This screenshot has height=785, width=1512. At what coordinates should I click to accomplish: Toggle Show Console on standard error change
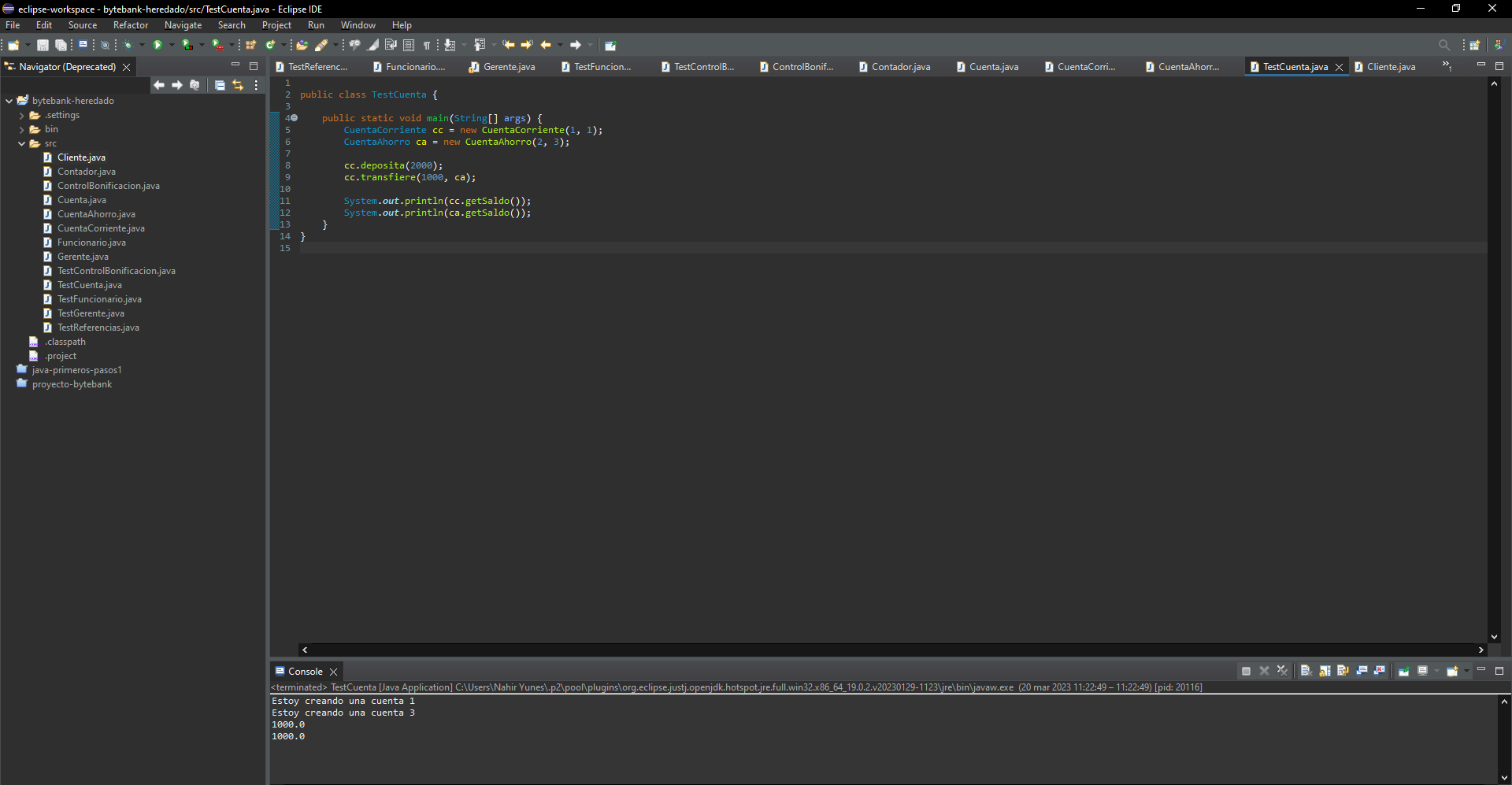pos(1380,671)
